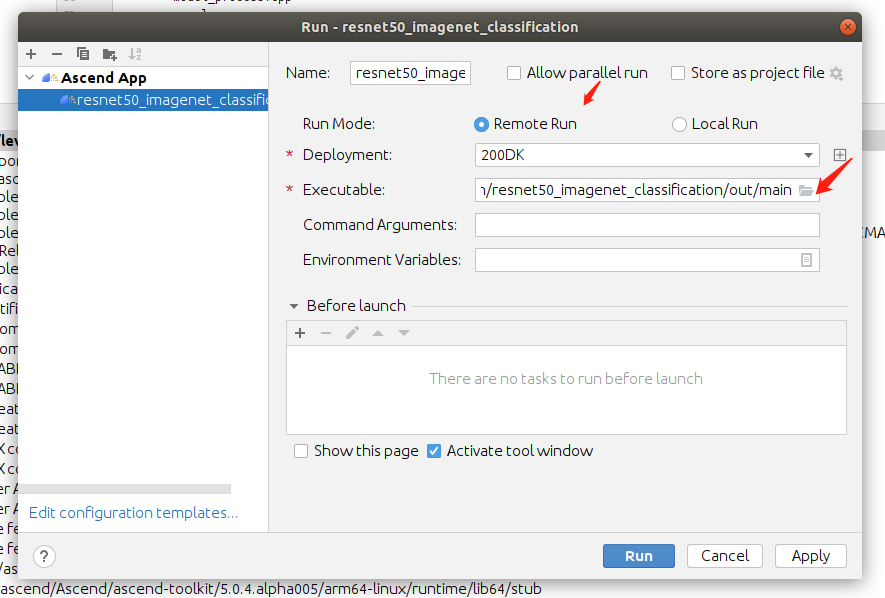Enable Allow parallel run checkbox
Screen dimensions: 885x598
514,73
